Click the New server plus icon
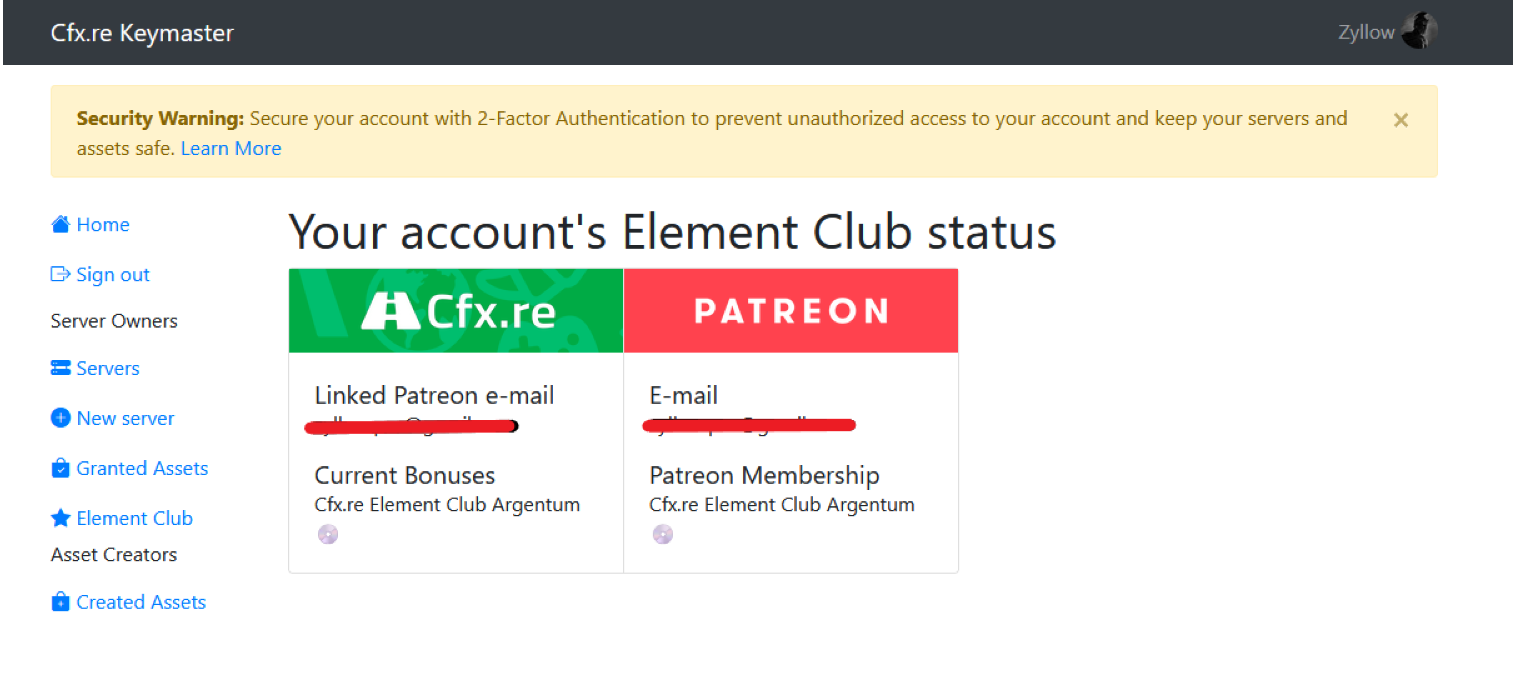Screen dimensions: 1513x688 click(61, 418)
